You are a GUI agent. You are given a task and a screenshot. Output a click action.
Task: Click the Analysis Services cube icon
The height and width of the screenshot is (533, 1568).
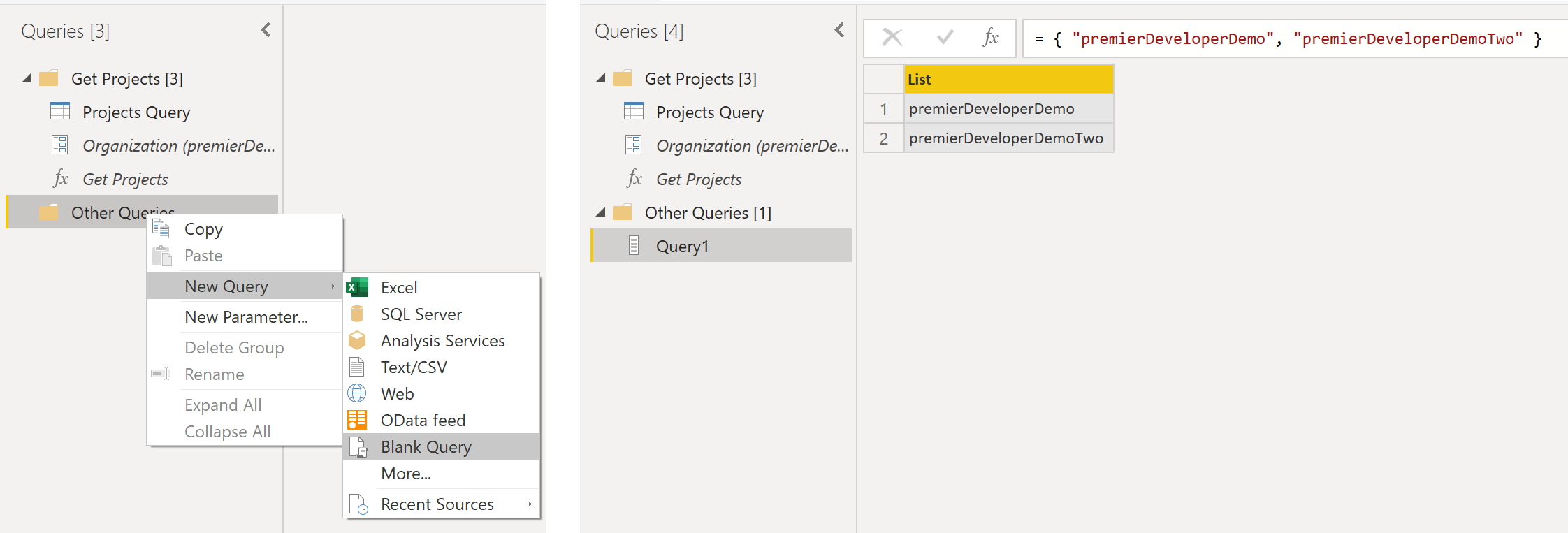point(357,340)
